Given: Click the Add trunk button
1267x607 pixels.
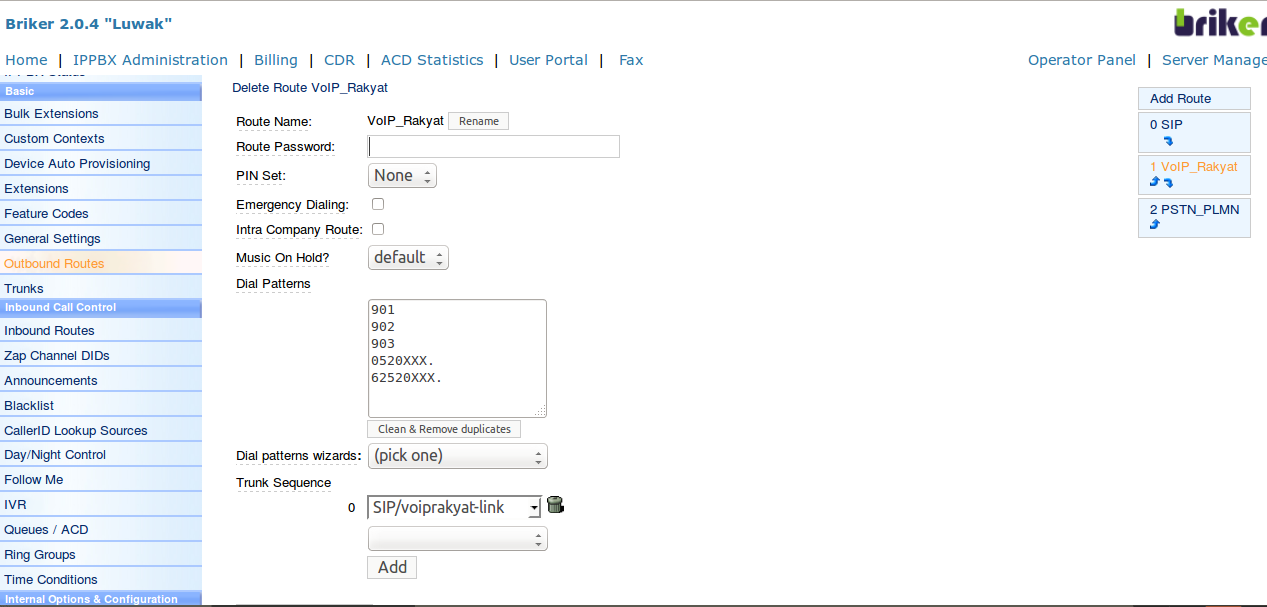Looking at the screenshot, I should [x=392, y=567].
